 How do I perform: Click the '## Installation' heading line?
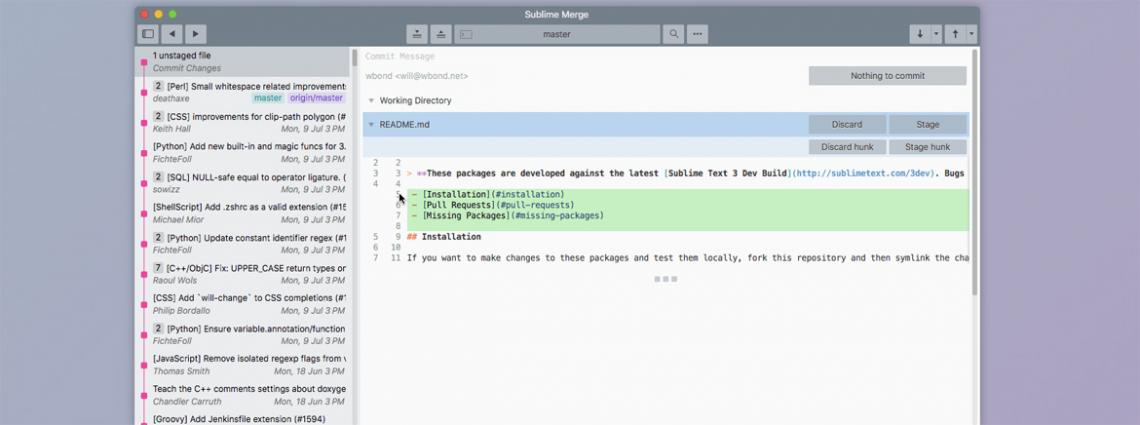click(443, 237)
